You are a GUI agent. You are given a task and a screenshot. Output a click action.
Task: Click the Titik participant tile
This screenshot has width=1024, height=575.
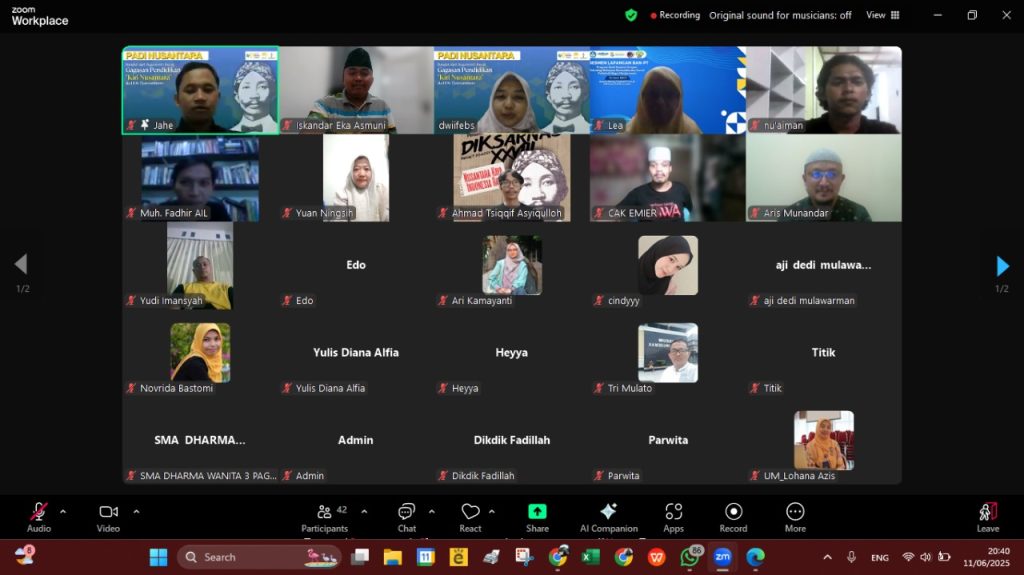[824, 353]
